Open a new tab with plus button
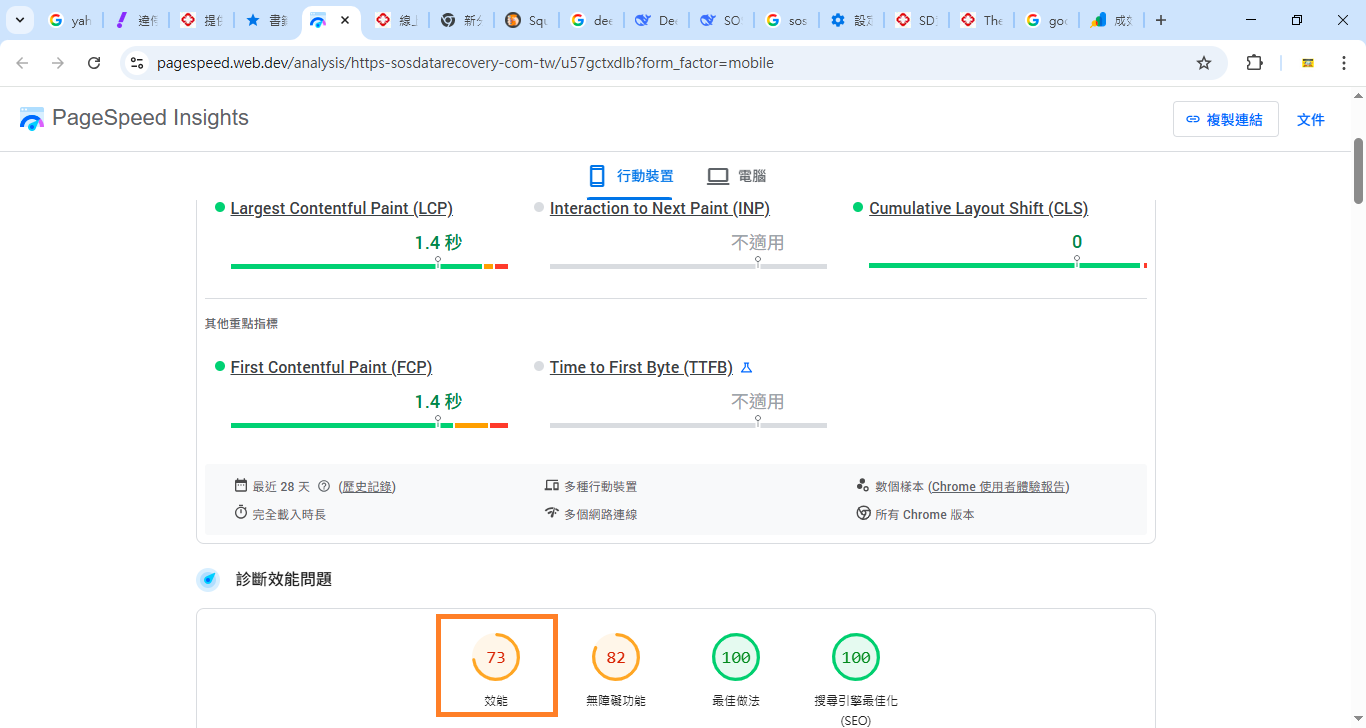The width and height of the screenshot is (1366, 728). (x=1160, y=20)
